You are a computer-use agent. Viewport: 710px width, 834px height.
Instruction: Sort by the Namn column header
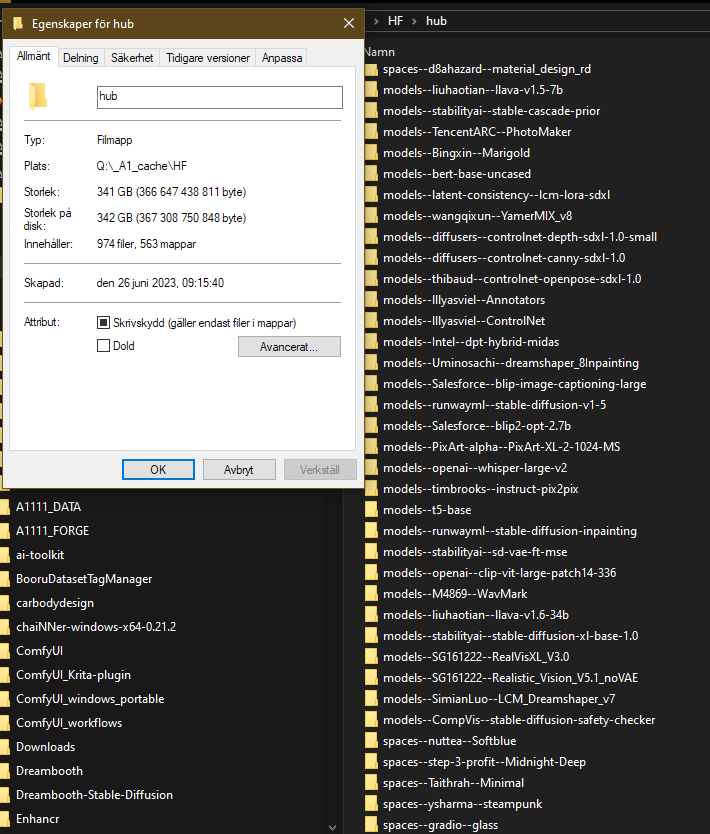coord(380,52)
